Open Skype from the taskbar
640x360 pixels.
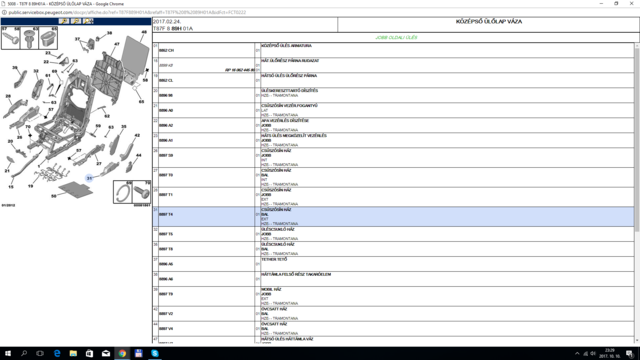(155, 353)
